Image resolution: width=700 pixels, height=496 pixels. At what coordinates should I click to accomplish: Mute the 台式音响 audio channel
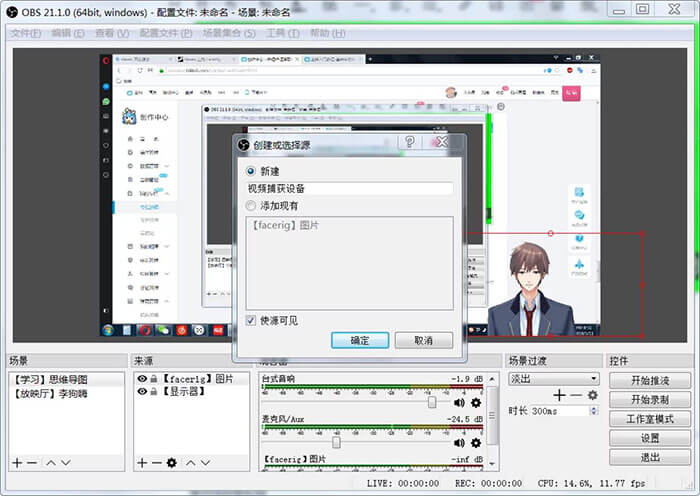click(x=459, y=403)
